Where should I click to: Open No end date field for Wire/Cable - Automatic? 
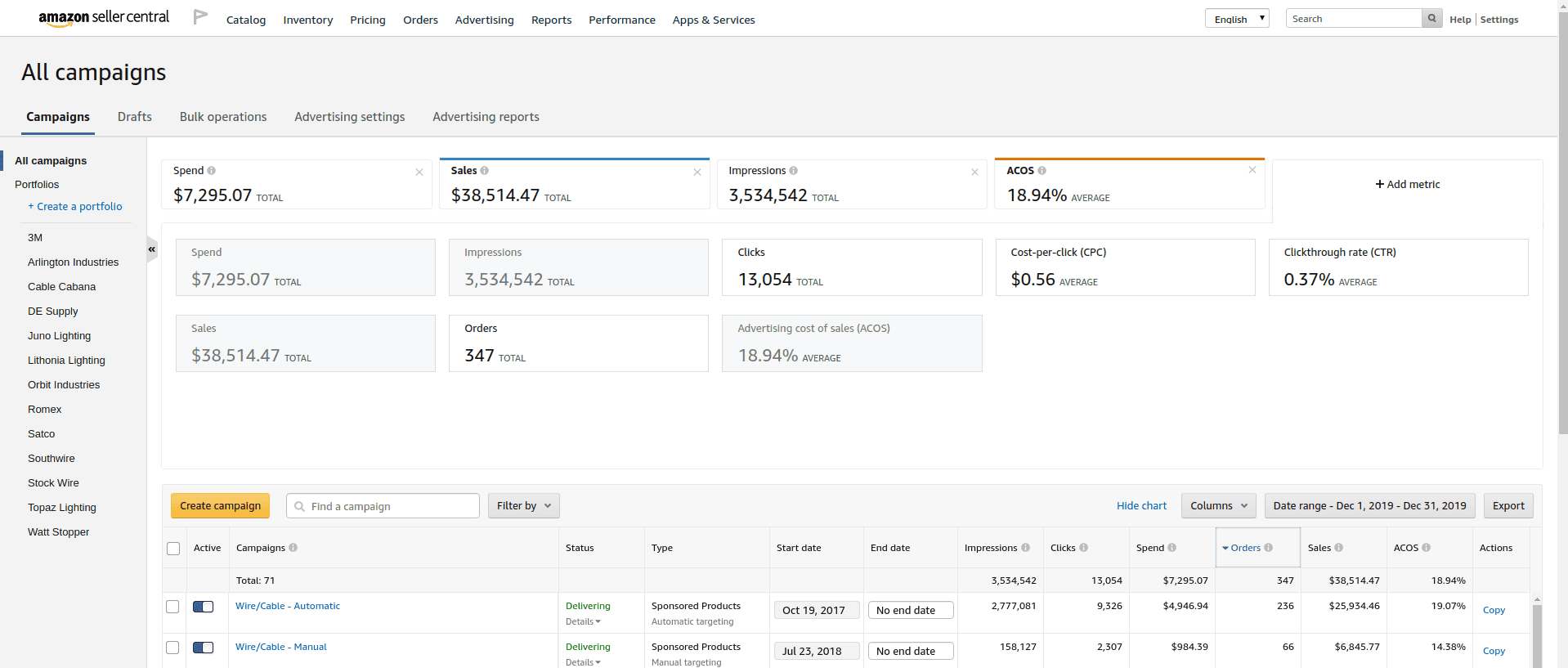click(911, 610)
